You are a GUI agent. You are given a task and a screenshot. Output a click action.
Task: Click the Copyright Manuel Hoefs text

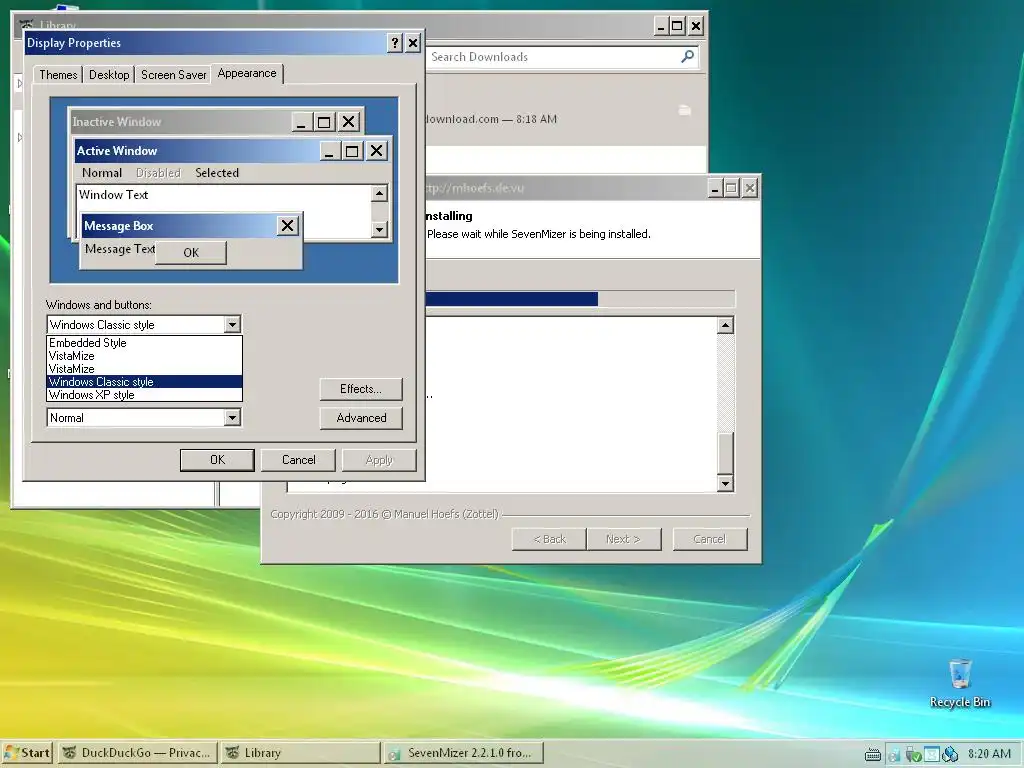click(x=384, y=514)
